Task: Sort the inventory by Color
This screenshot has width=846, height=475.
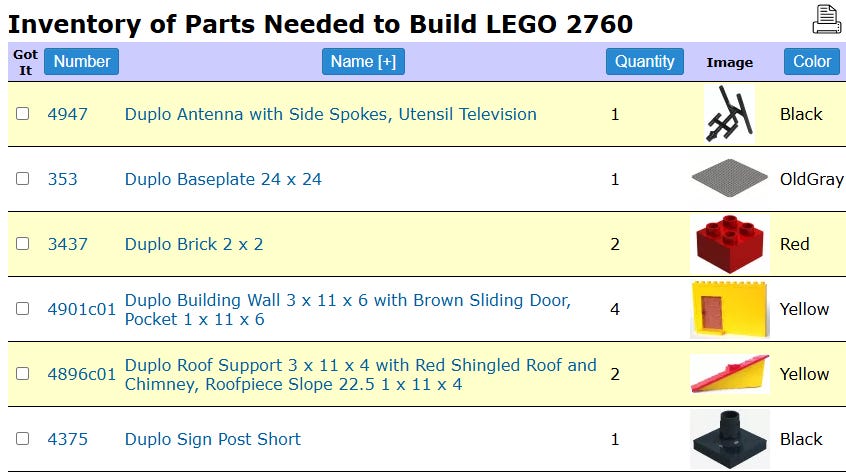Action: [x=811, y=62]
